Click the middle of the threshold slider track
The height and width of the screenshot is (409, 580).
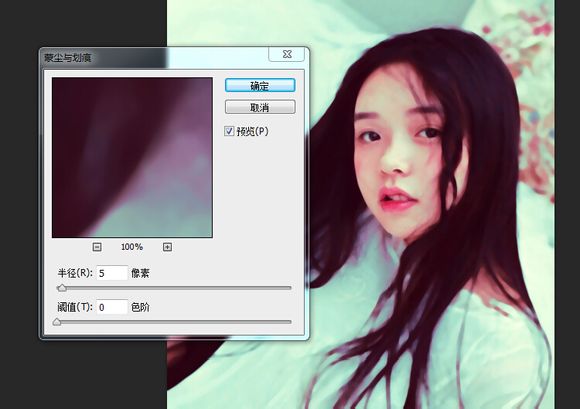click(x=175, y=322)
